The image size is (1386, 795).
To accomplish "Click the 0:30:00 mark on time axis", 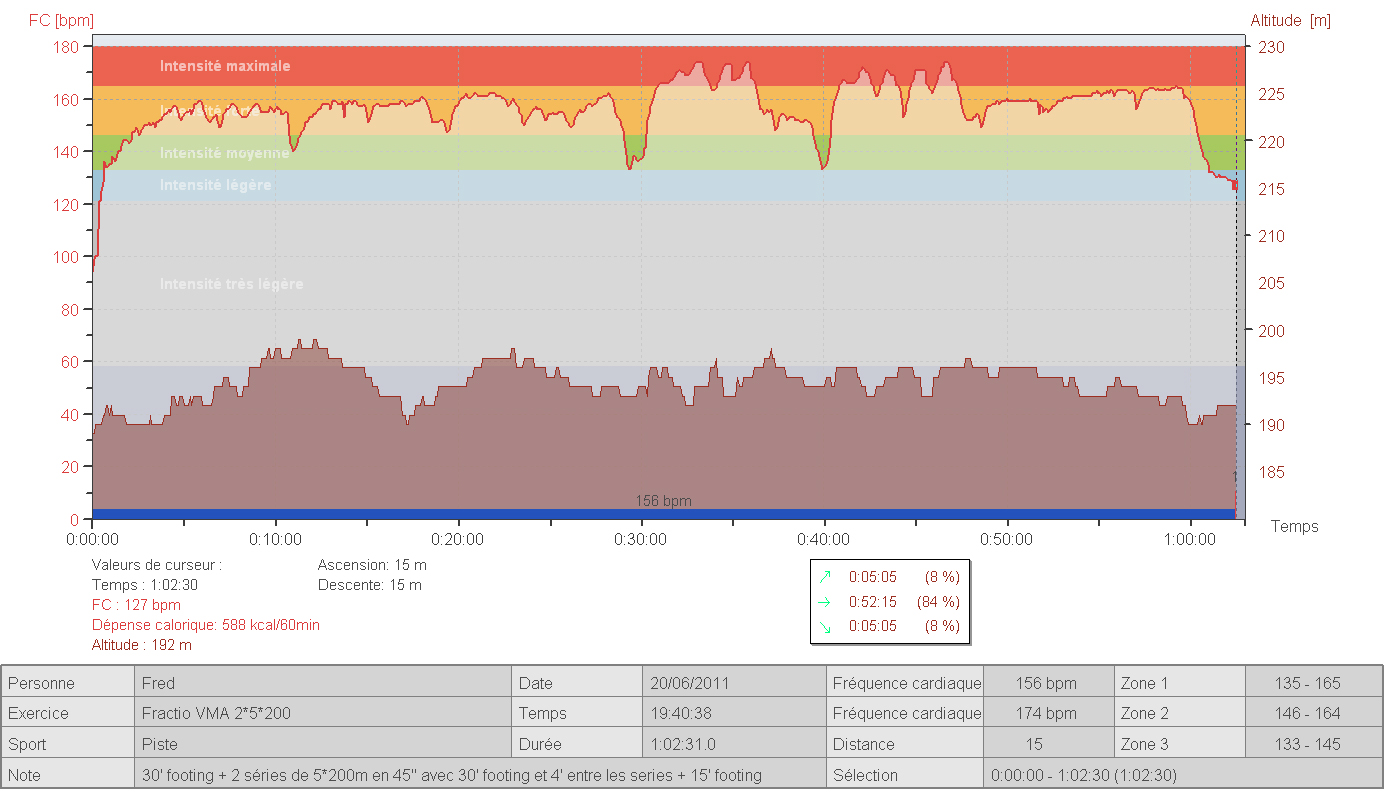I will click(x=641, y=540).
